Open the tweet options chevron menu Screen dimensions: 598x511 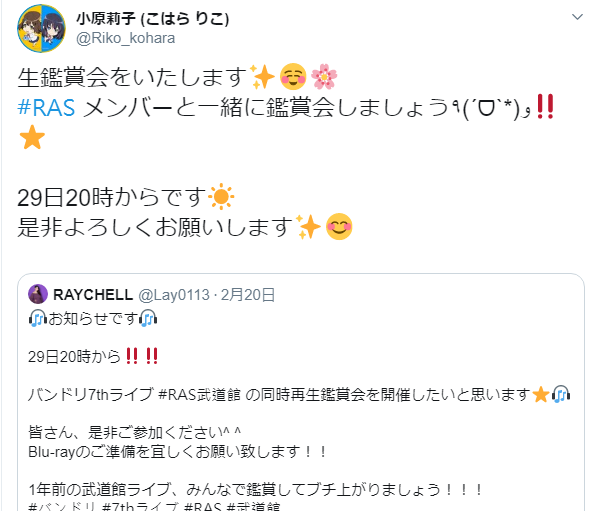577,17
